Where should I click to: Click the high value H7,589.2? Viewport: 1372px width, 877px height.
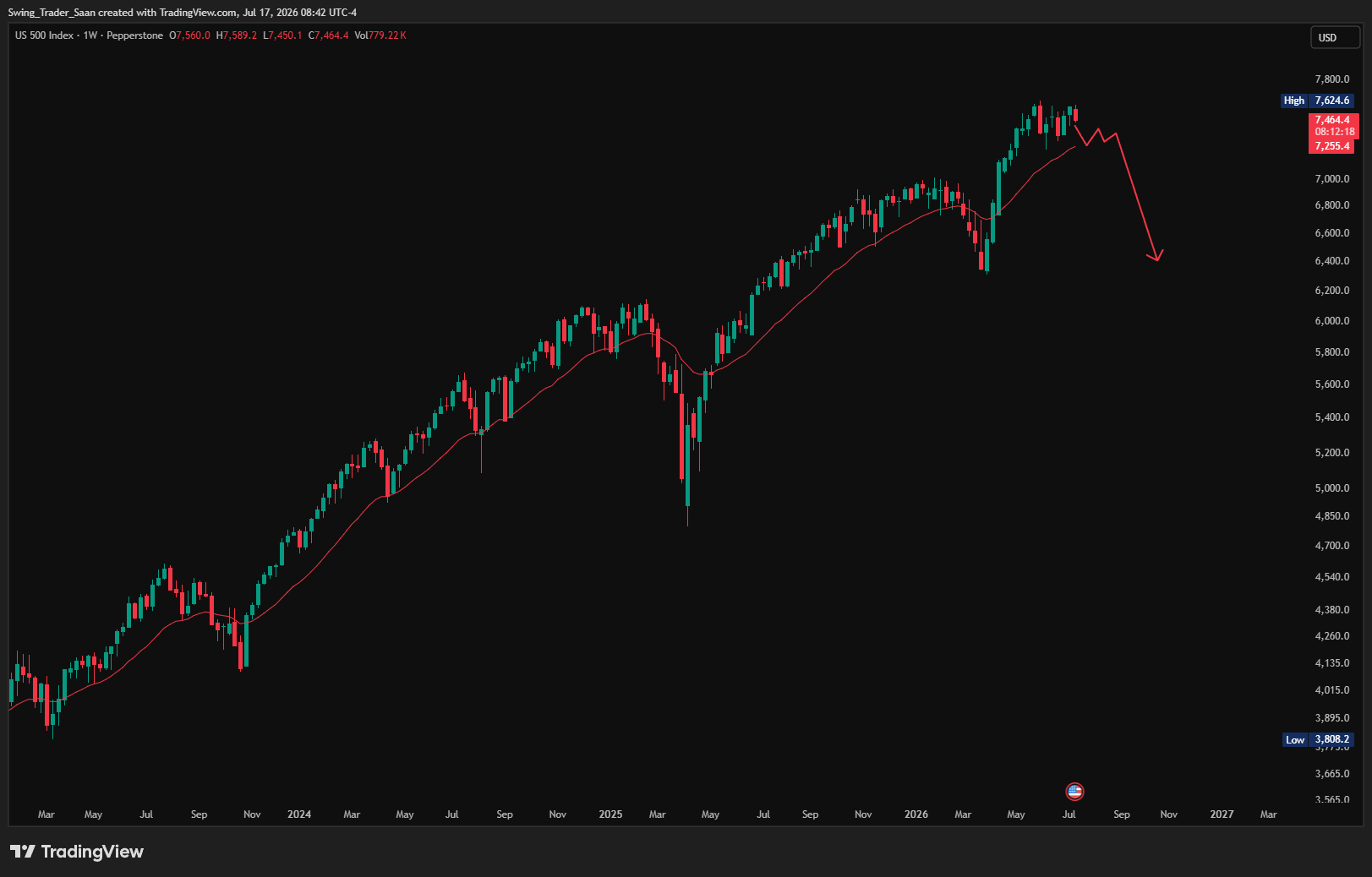click(x=237, y=35)
